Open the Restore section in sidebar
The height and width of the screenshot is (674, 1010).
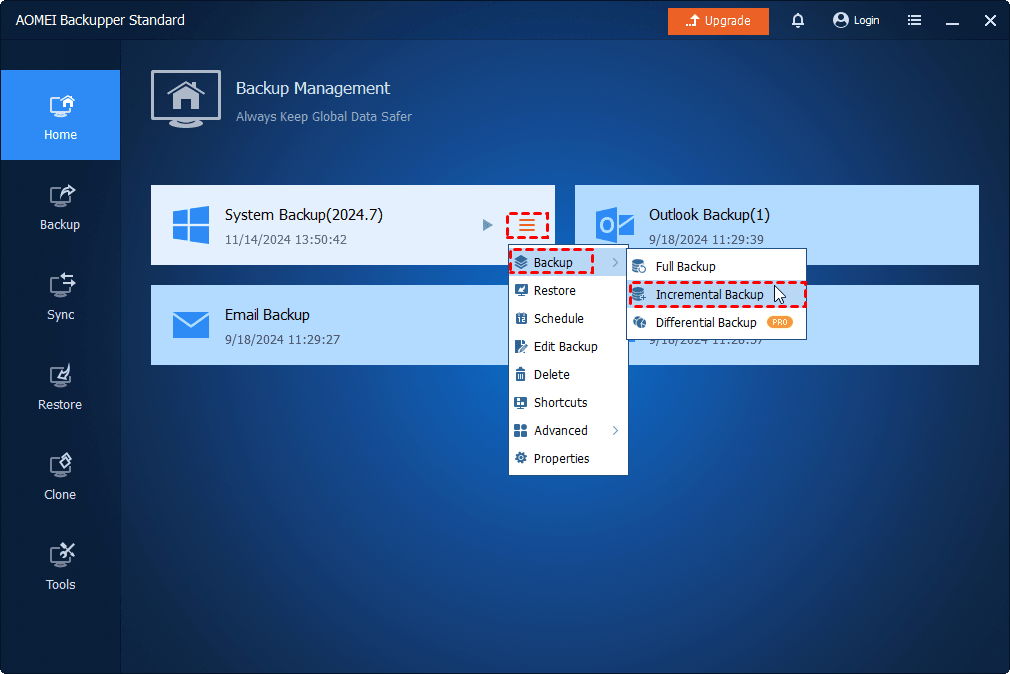61,387
